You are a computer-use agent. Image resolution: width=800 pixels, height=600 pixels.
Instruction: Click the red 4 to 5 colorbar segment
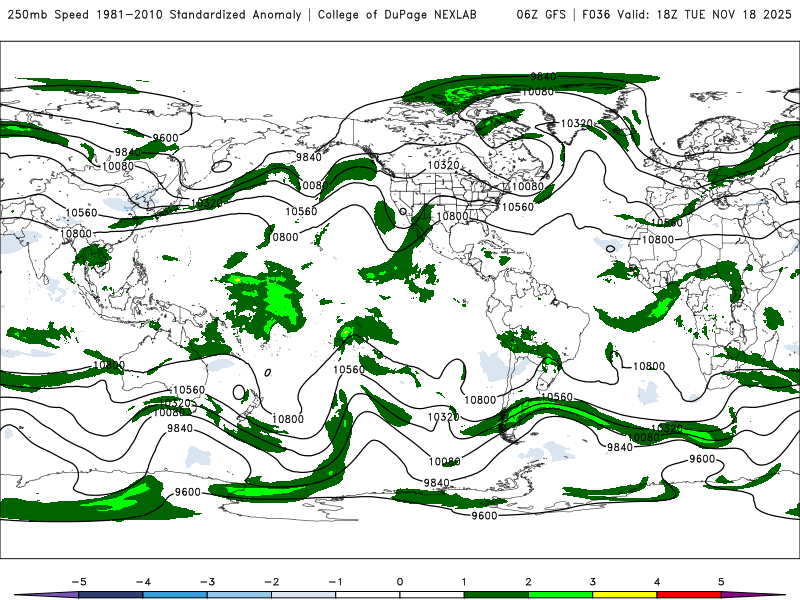click(x=689, y=595)
